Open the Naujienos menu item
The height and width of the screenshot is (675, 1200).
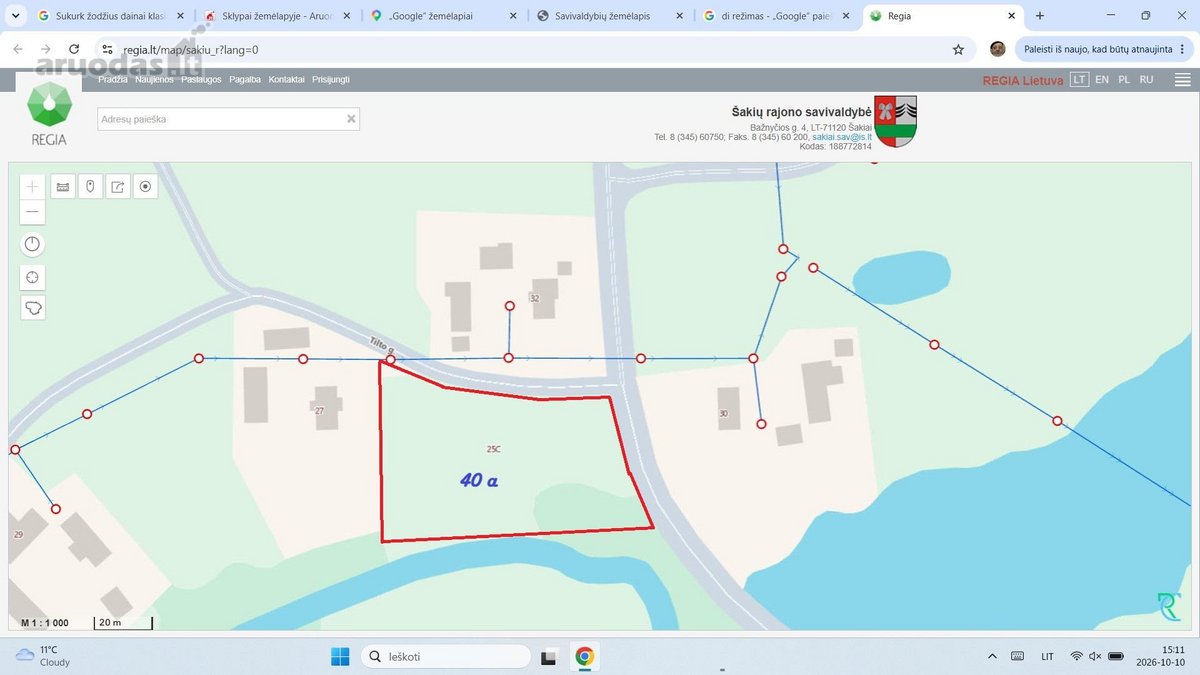pyautogui.click(x=154, y=79)
